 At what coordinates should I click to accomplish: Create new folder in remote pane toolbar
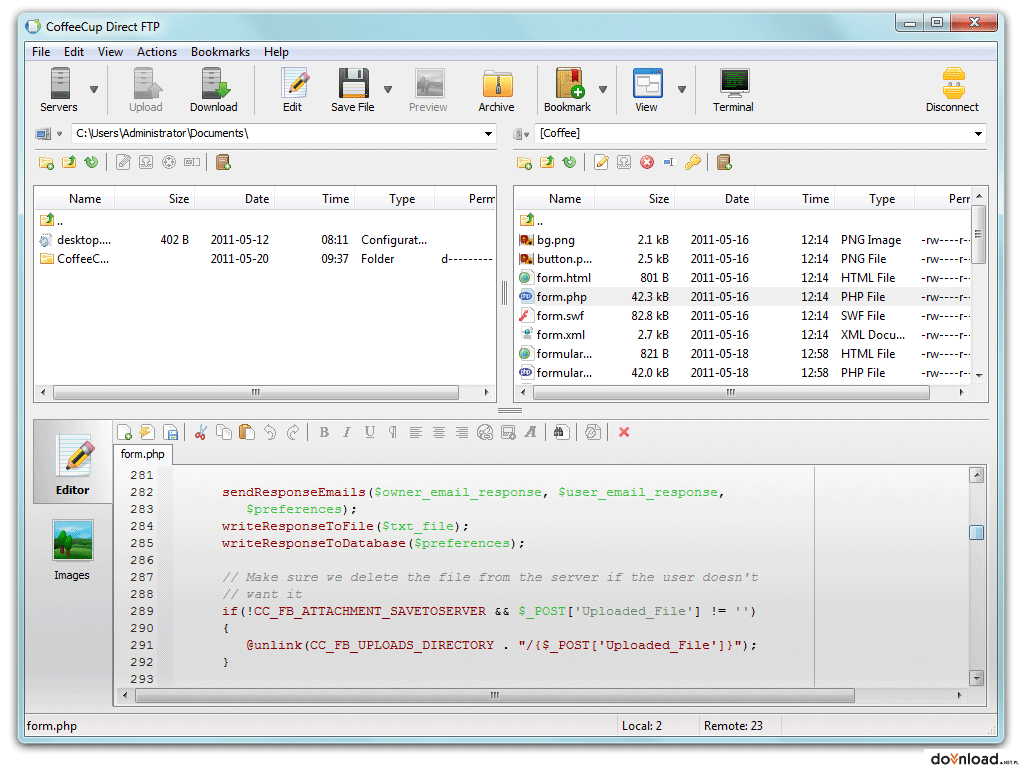524,163
